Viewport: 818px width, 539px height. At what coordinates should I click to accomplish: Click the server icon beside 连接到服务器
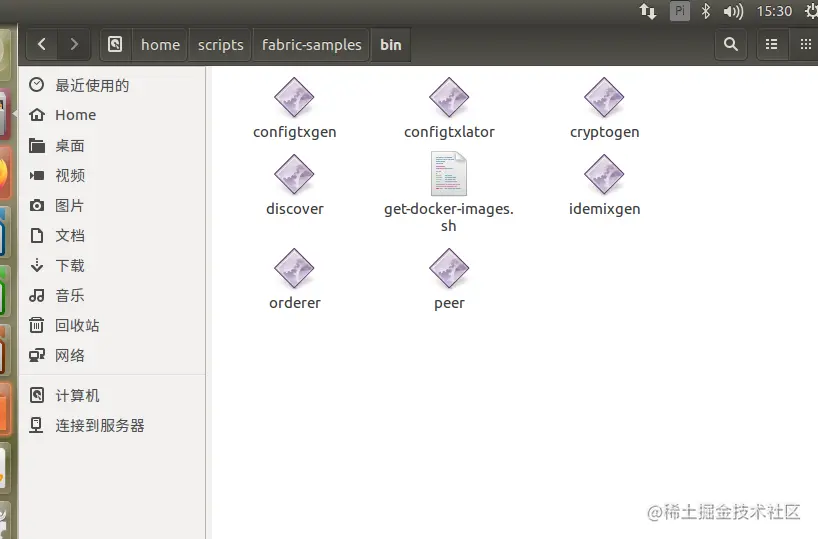pos(37,425)
